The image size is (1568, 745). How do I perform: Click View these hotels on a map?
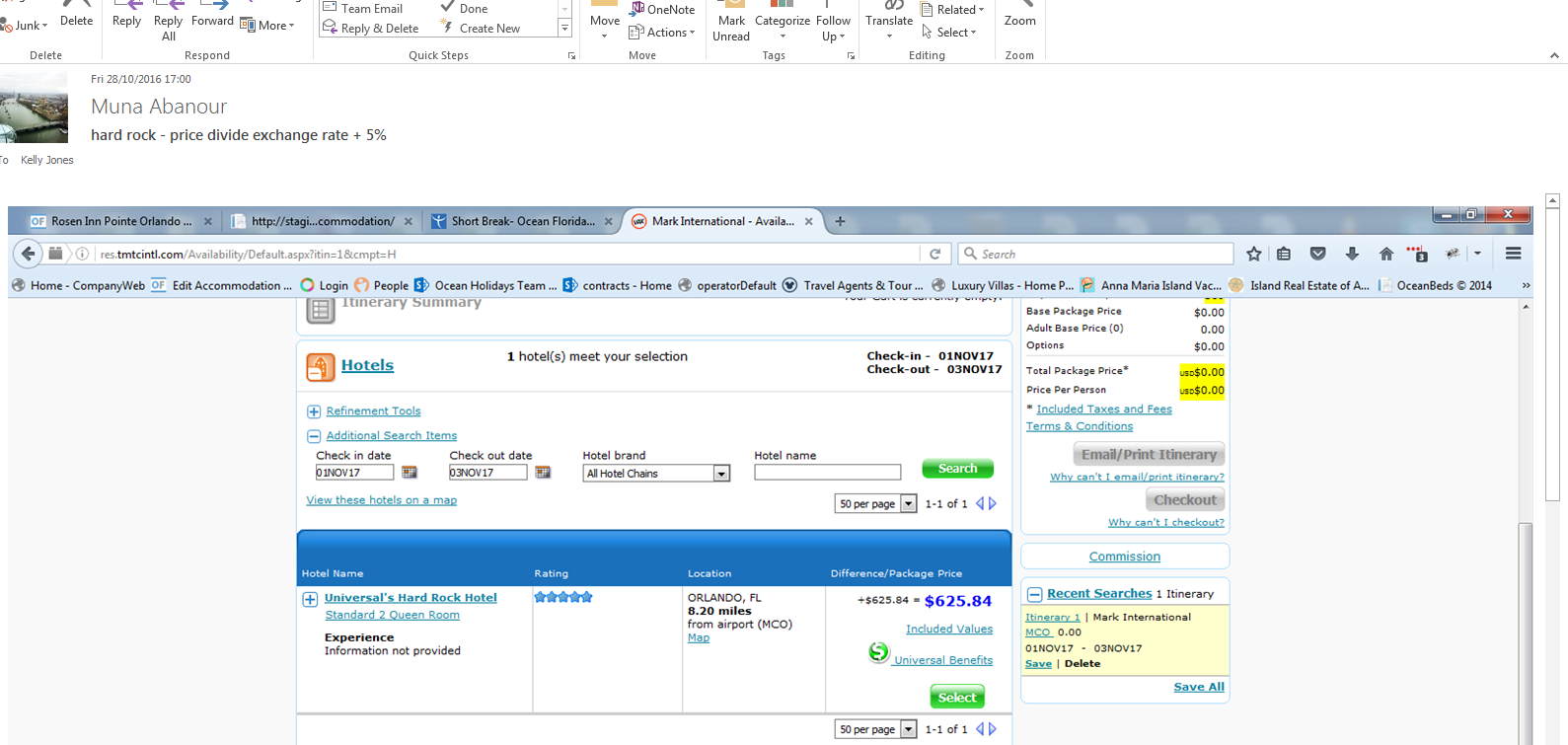pyautogui.click(x=381, y=500)
